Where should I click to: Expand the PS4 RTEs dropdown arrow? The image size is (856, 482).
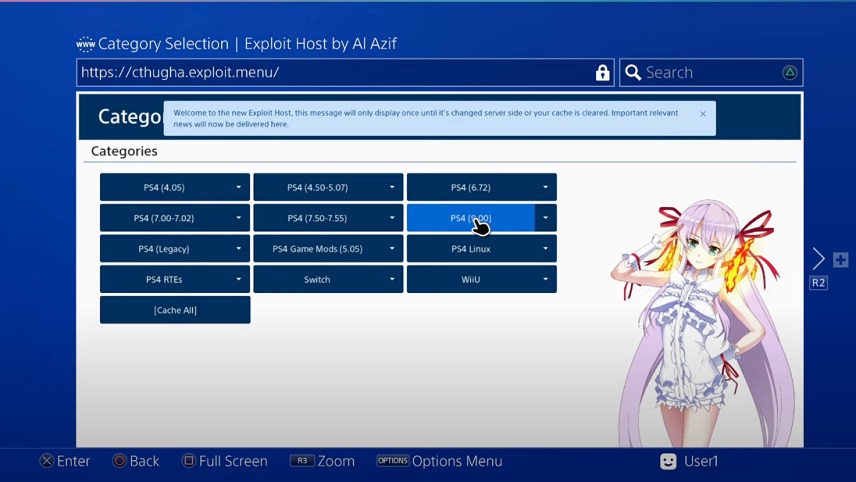(239, 279)
